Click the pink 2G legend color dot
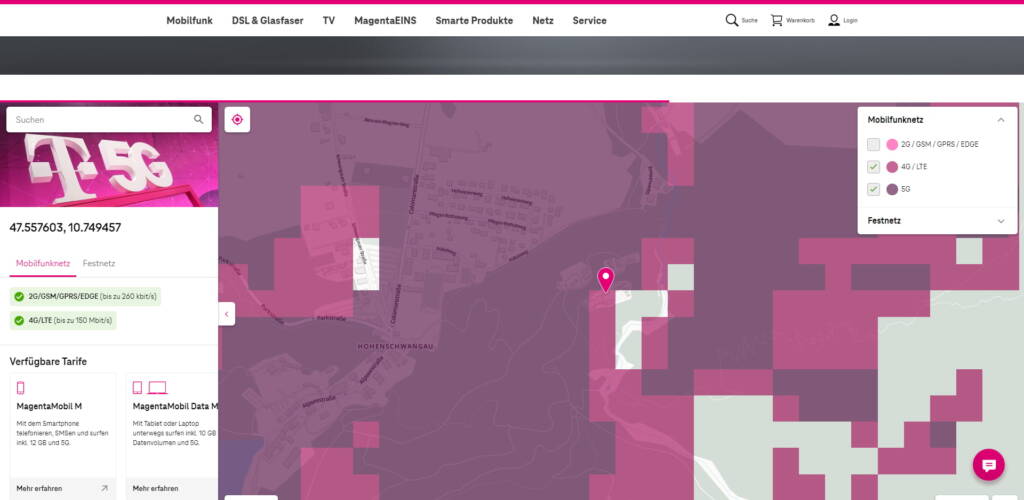 pos(892,144)
